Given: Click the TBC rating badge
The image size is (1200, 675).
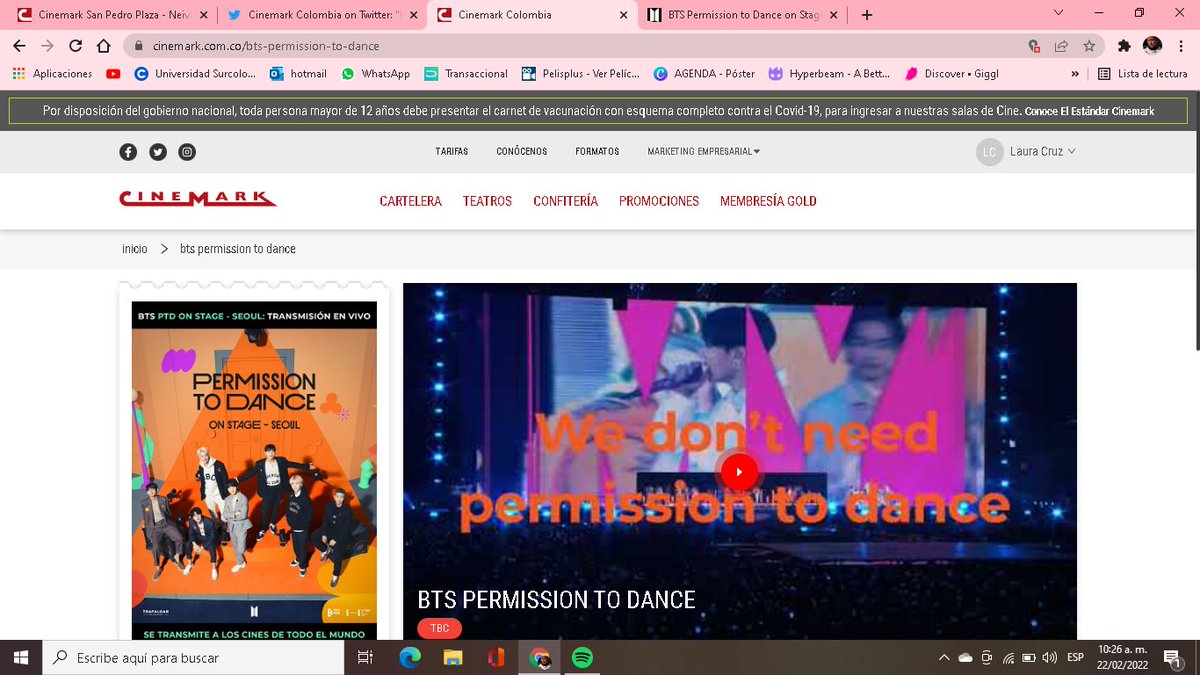Looking at the screenshot, I should (439, 628).
